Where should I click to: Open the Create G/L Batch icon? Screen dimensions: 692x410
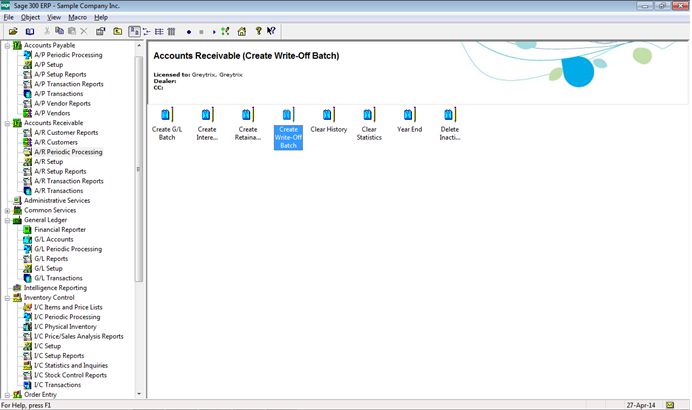pos(166,124)
